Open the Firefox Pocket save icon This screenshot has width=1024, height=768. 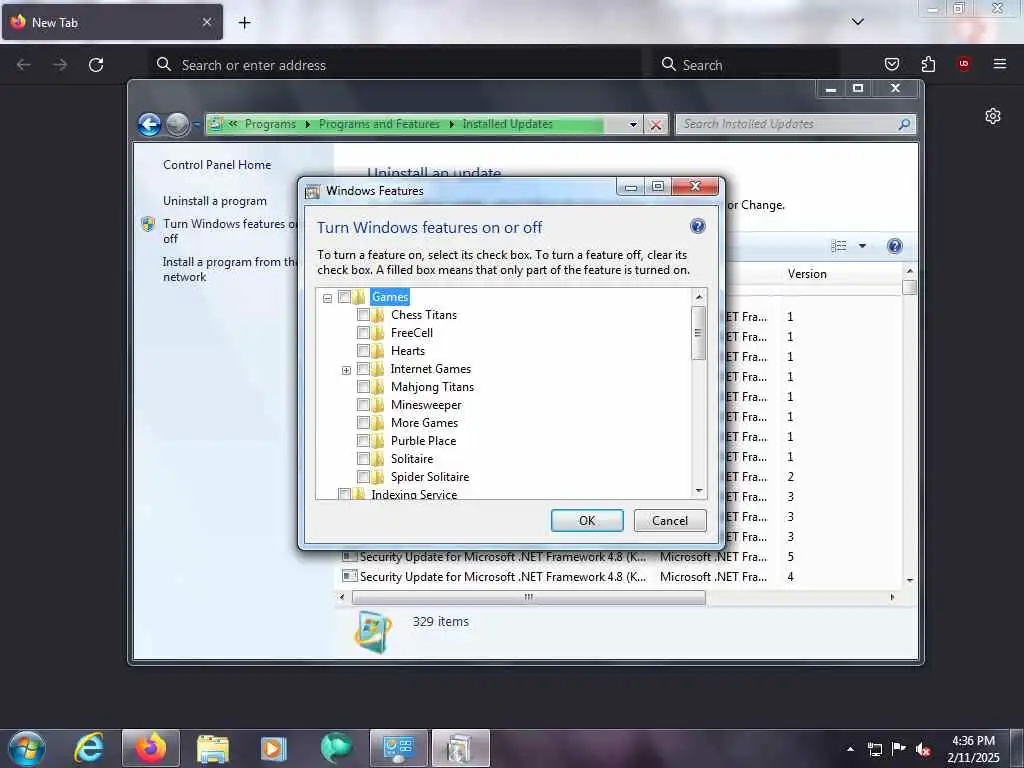[891, 64]
